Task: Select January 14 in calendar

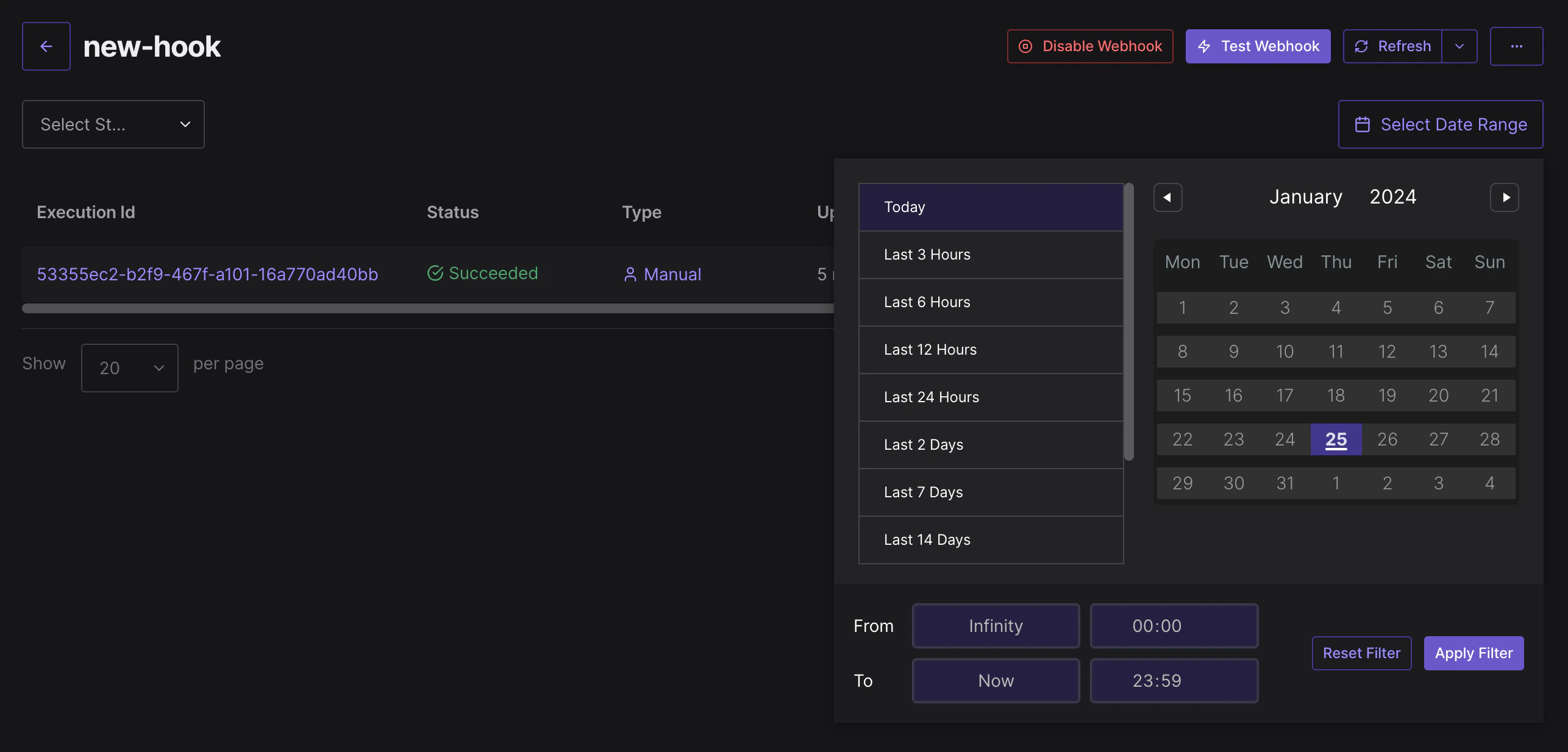Action: [1489, 352]
